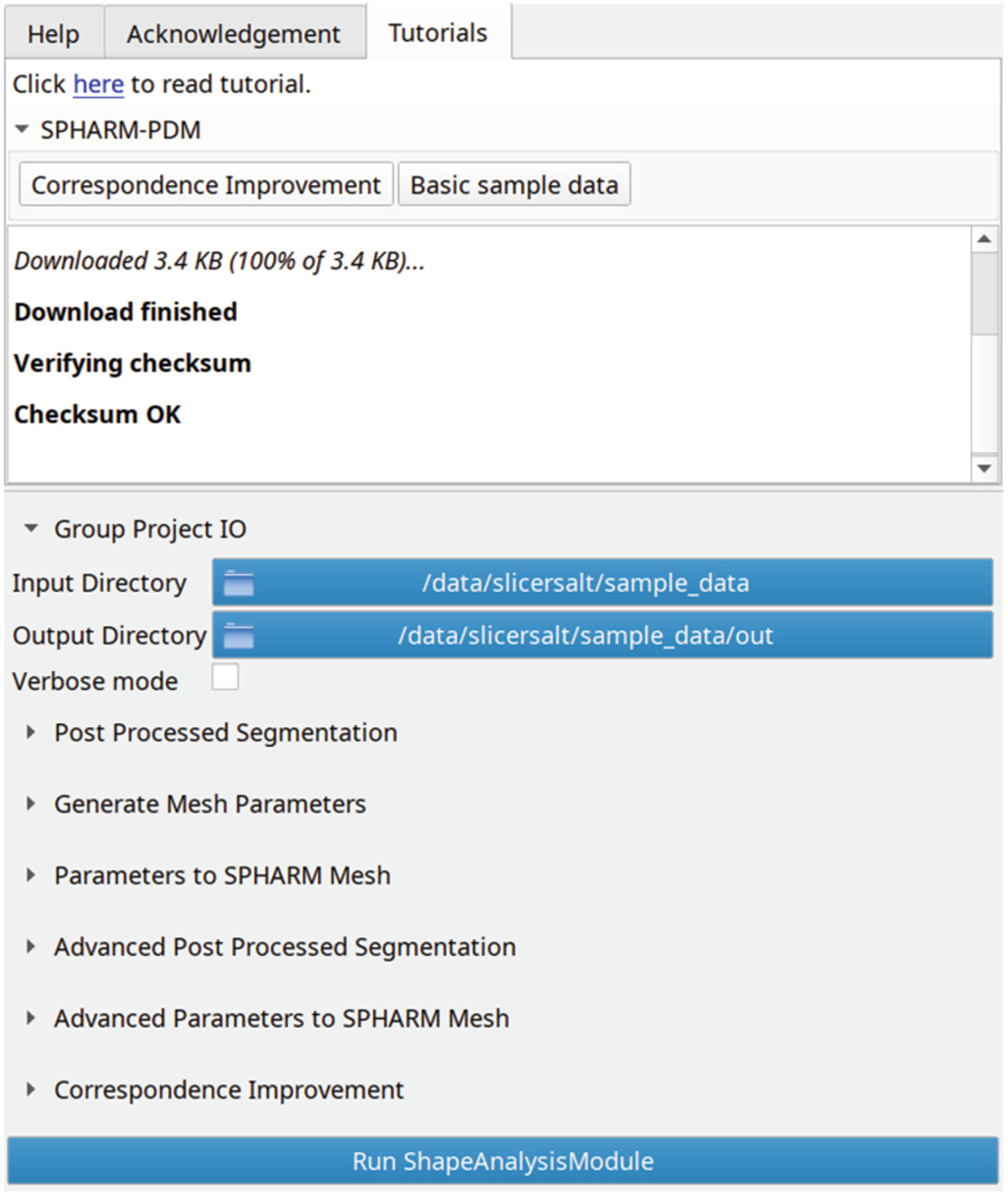Follow the 'here' tutorial link
1008x1195 pixels.
[x=98, y=84]
